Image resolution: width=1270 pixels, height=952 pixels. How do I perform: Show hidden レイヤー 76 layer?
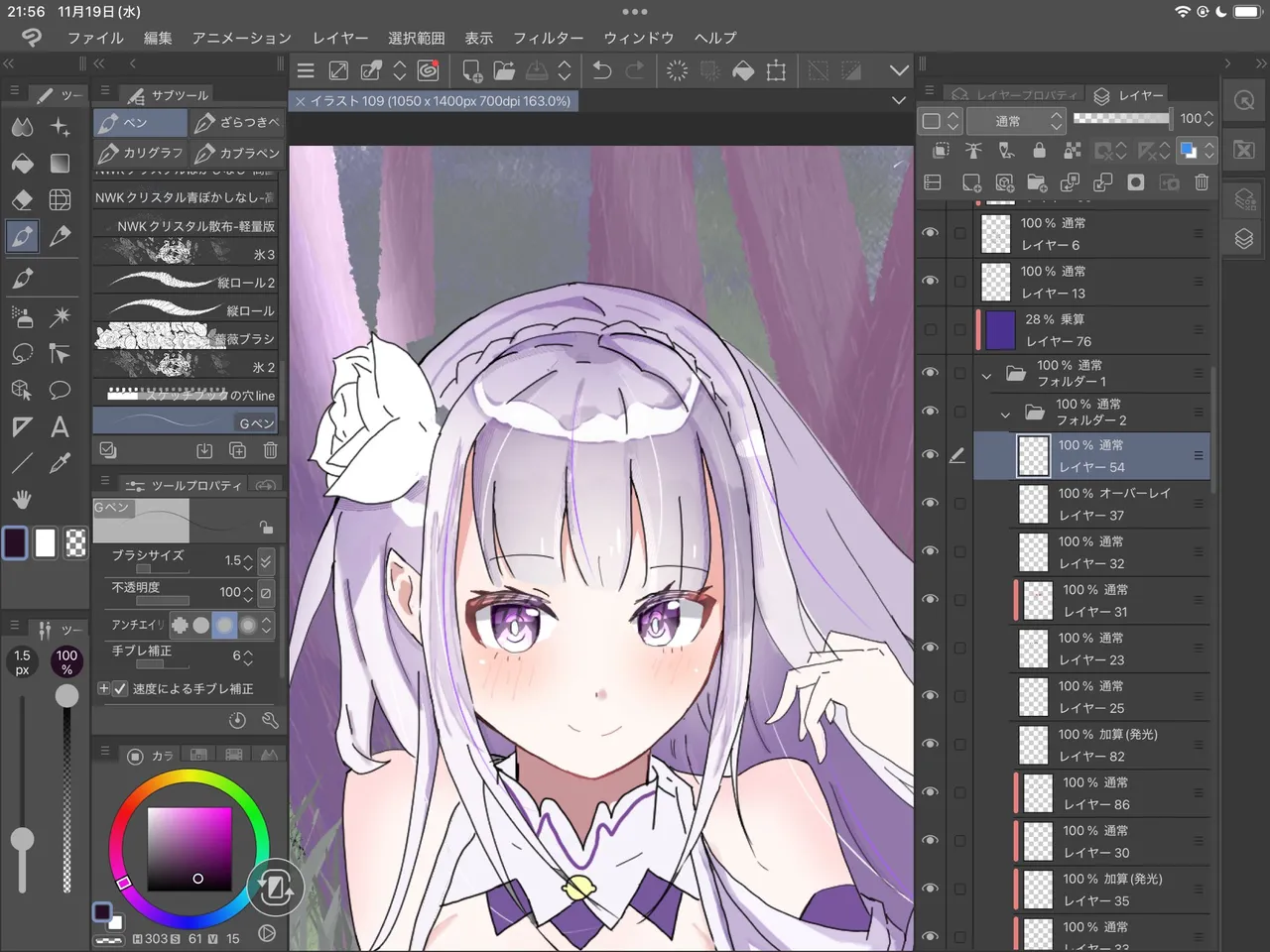coord(930,330)
